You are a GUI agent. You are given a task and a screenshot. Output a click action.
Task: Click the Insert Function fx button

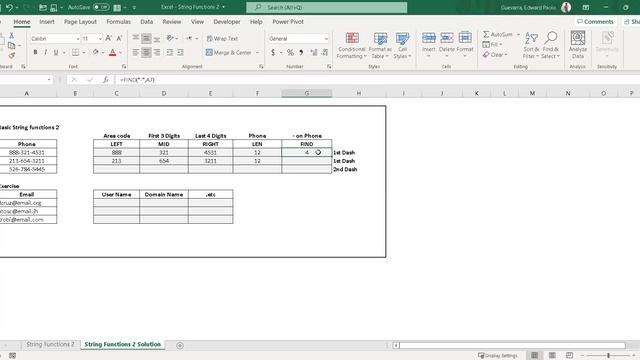pos(105,80)
